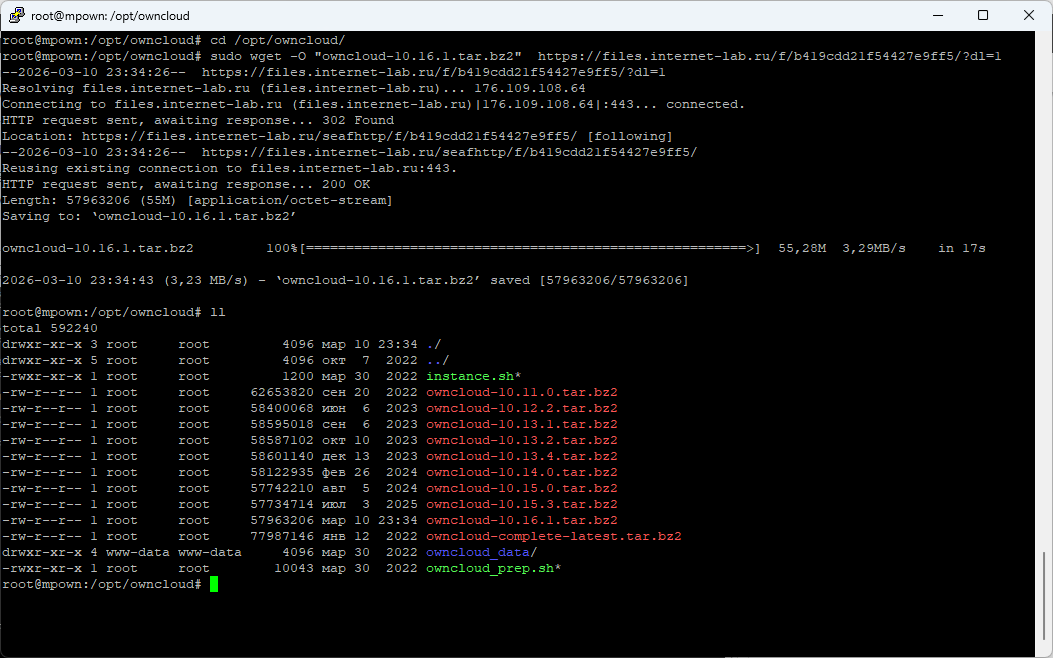Click the scrollbar down arrow

point(1044,650)
